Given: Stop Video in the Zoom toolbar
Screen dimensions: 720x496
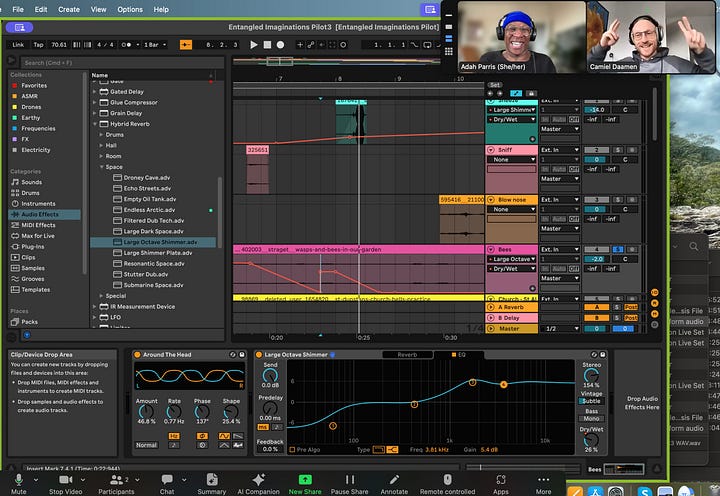Looking at the screenshot, I should (x=65, y=484).
